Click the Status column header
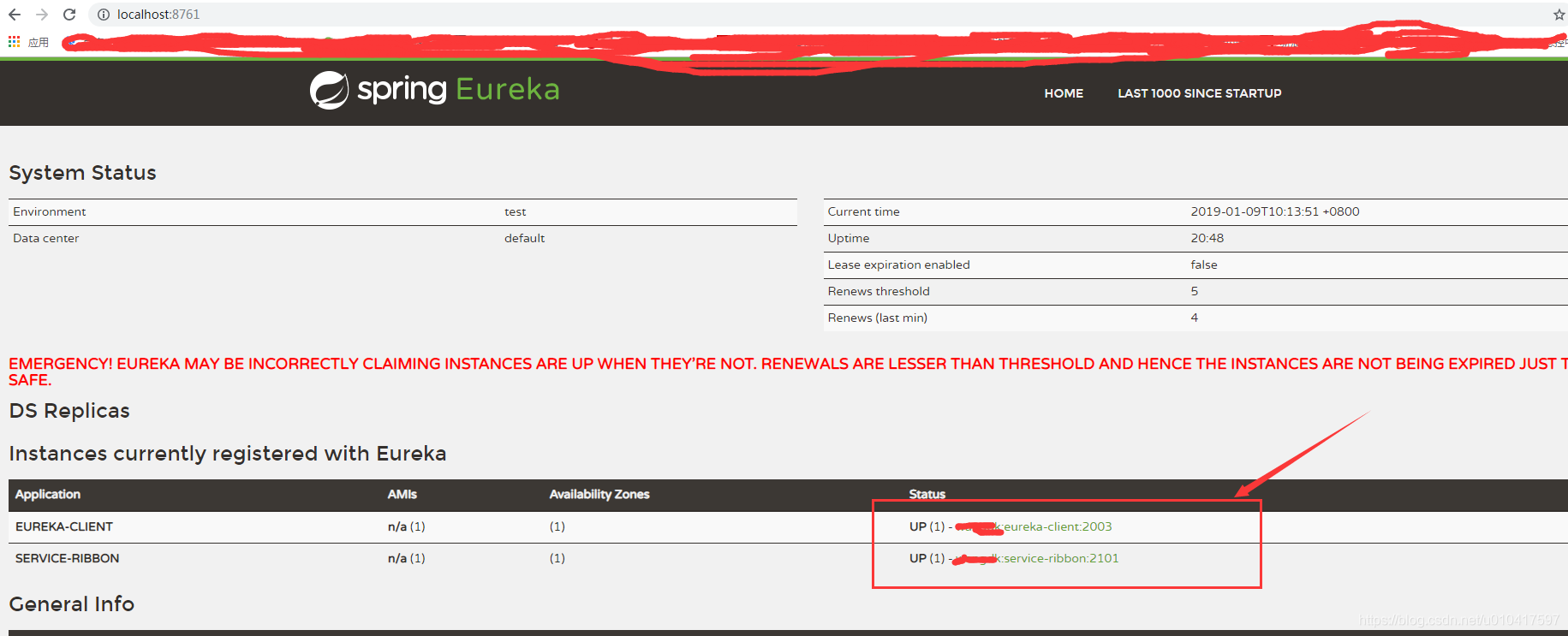Viewport: 1568px width, 636px height. 927,494
